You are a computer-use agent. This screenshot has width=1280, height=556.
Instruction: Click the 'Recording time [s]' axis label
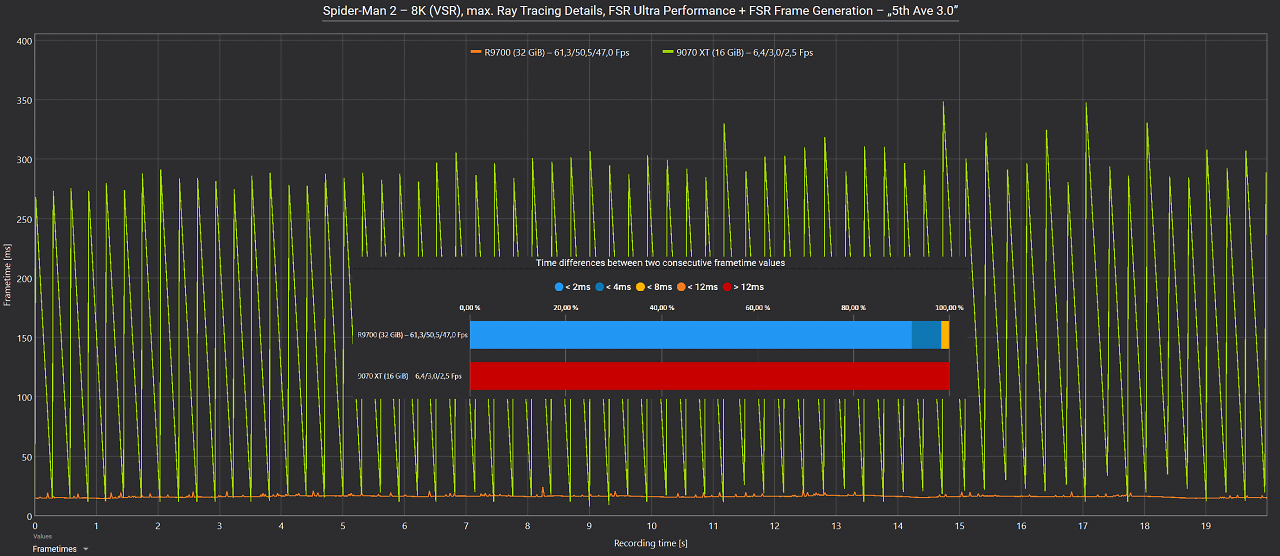tap(651, 543)
